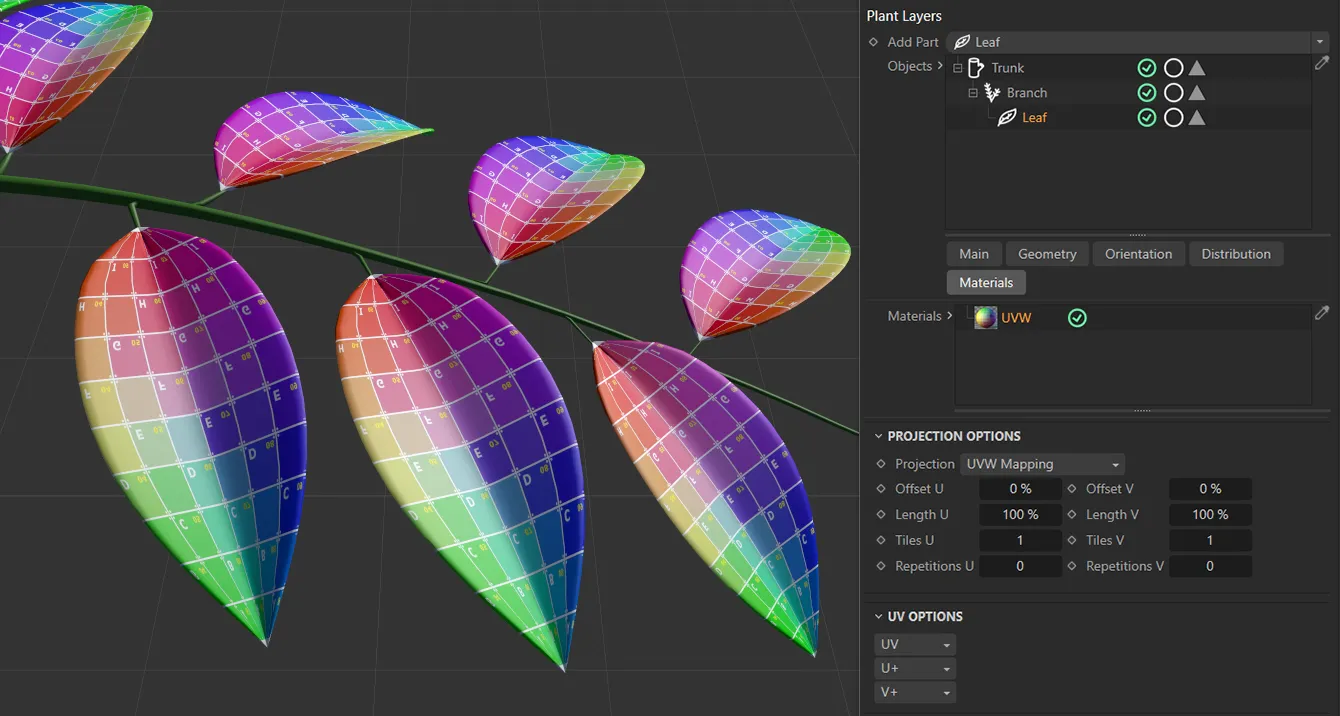The height and width of the screenshot is (716, 1340).
Task: Click the eyedropper next to the Objects list
Action: pyautogui.click(x=1322, y=63)
